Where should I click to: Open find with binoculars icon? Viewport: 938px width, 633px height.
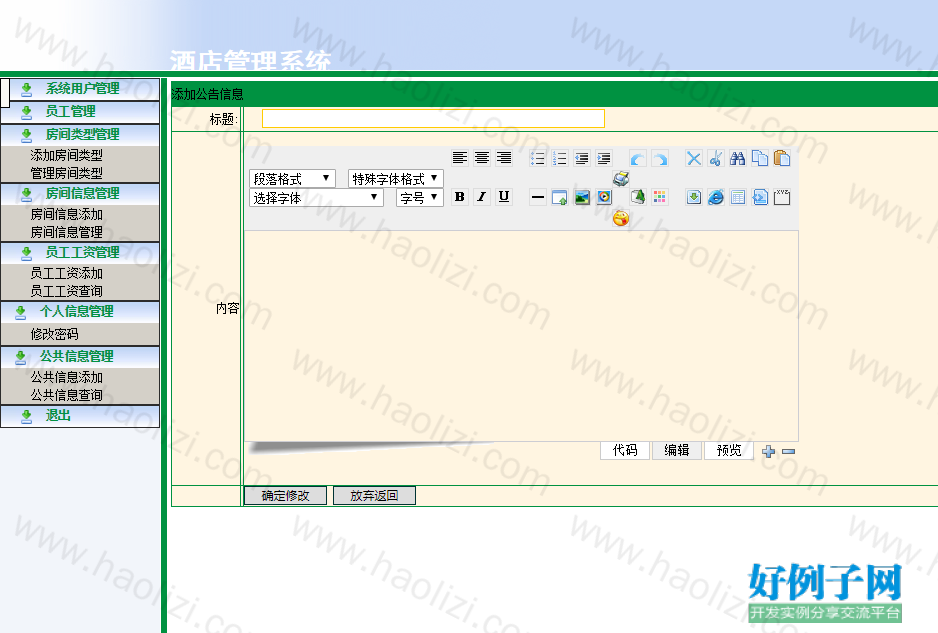click(738, 158)
